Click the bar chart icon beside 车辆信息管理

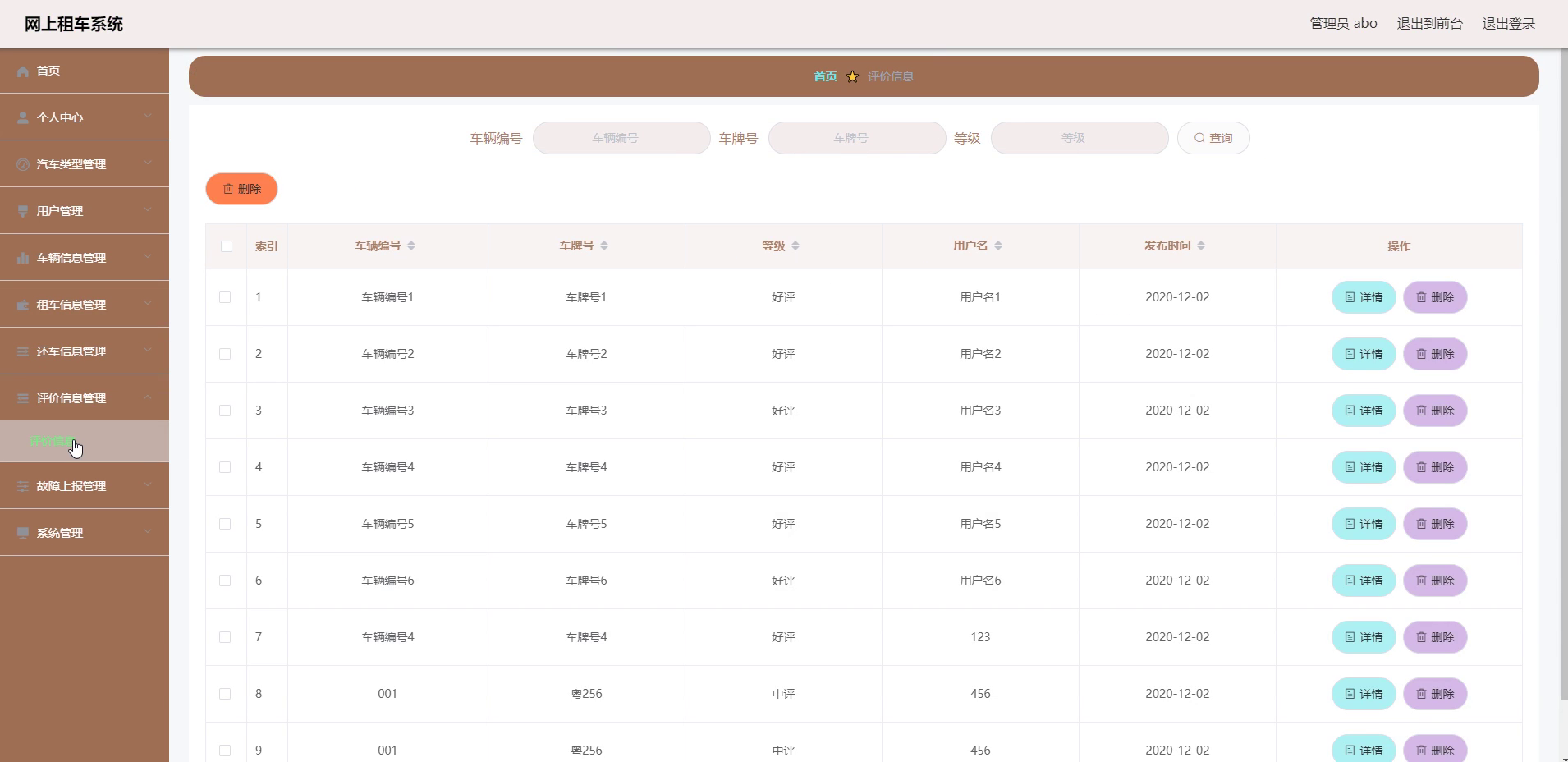point(23,259)
